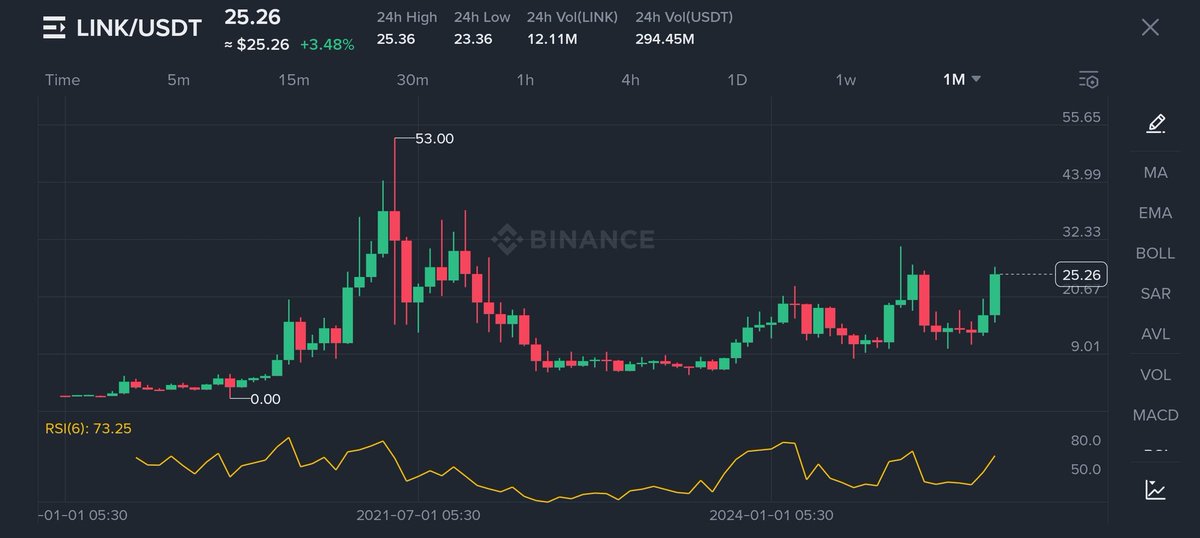
Task: Close the chart view with X
Action: [1150, 27]
